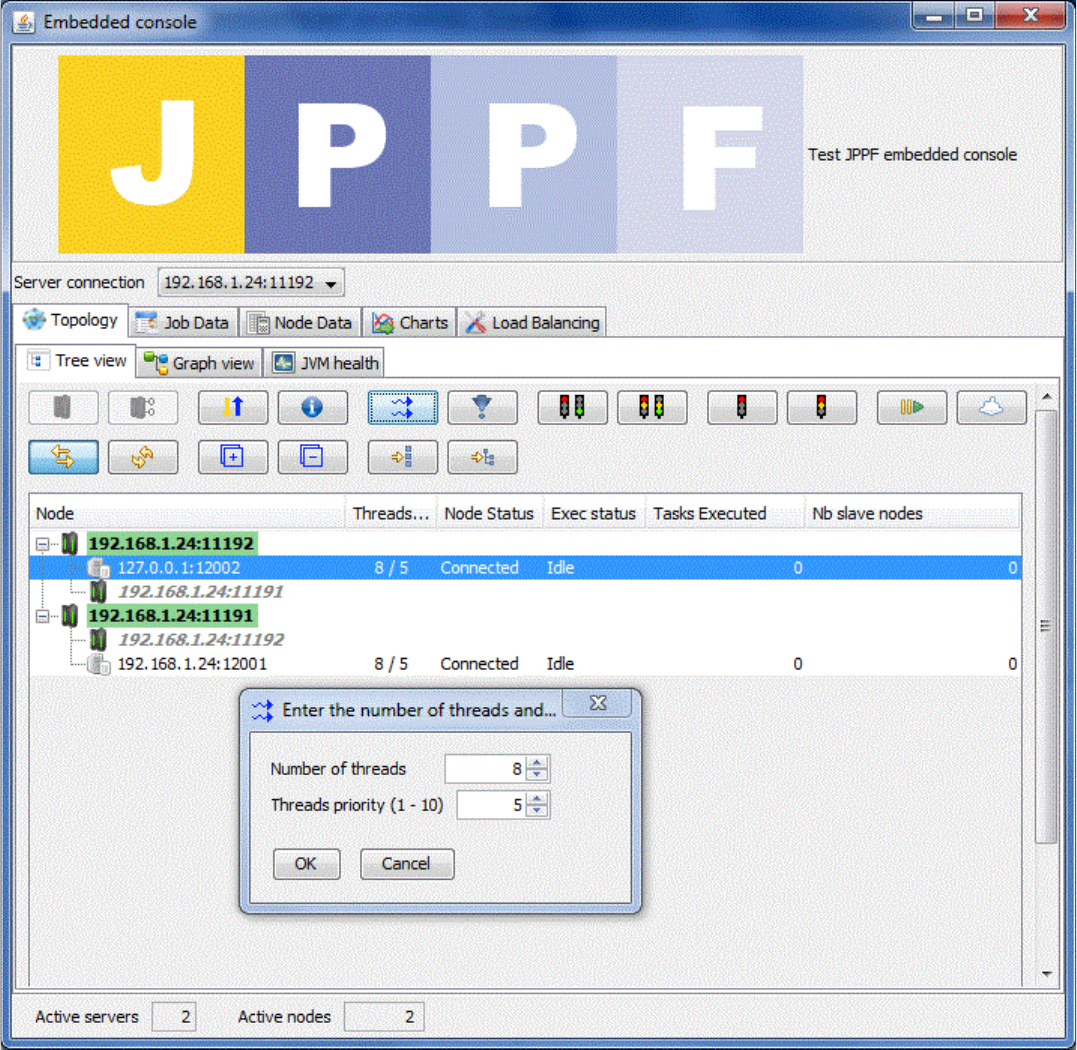Click the Java icon in the title bar

[x=23, y=21]
